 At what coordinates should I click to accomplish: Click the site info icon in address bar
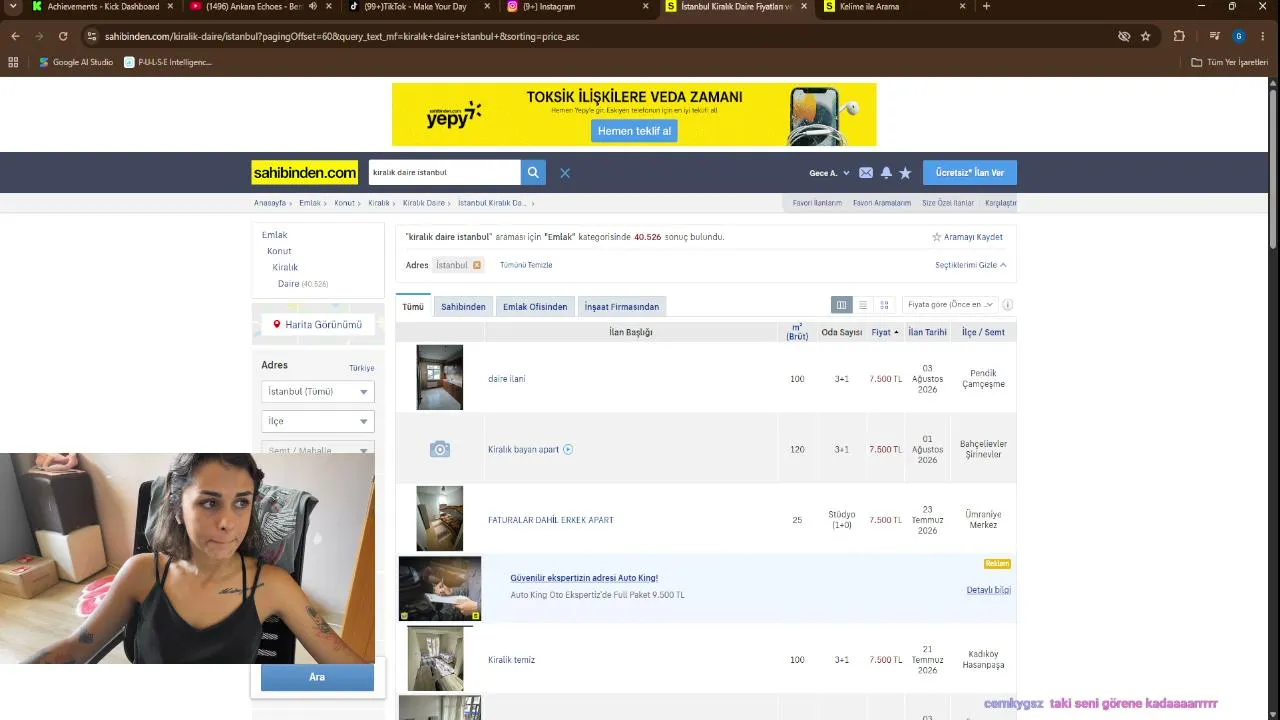[x=92, y=36]
